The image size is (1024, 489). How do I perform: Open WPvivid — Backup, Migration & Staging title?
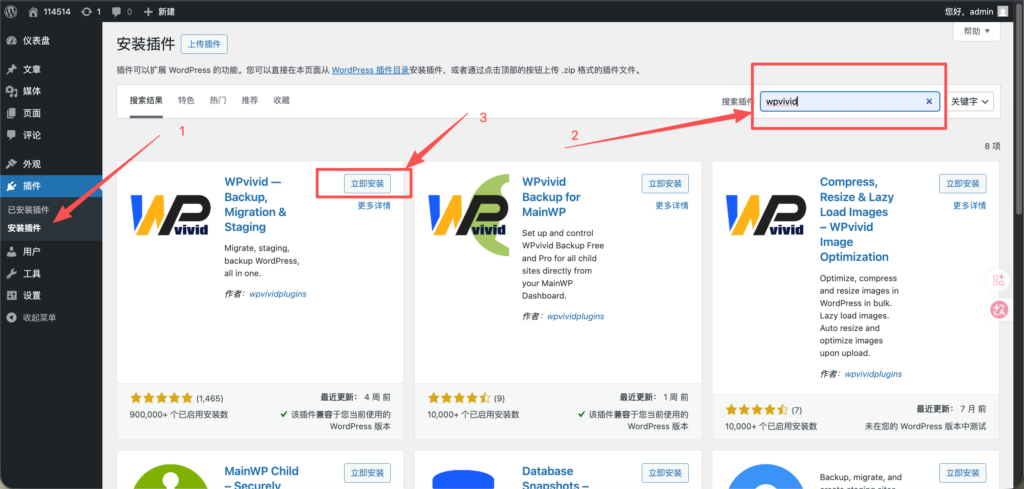(255, 204)
